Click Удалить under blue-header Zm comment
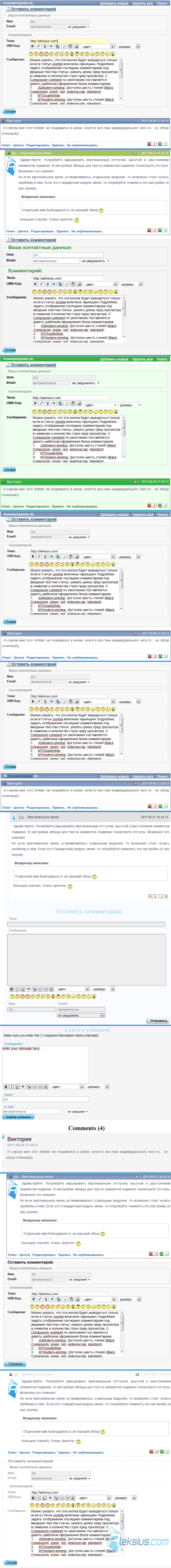 click(x=64, y=1255)
